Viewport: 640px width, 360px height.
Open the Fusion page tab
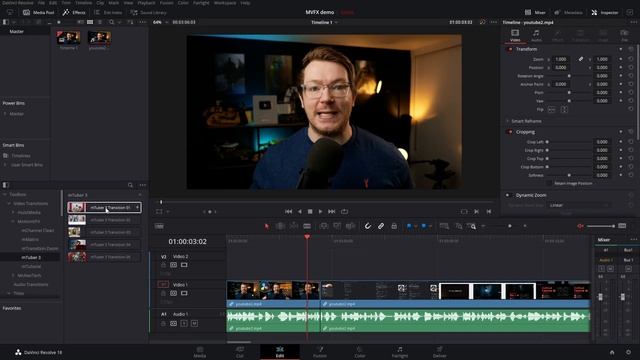tap(320, 352)
